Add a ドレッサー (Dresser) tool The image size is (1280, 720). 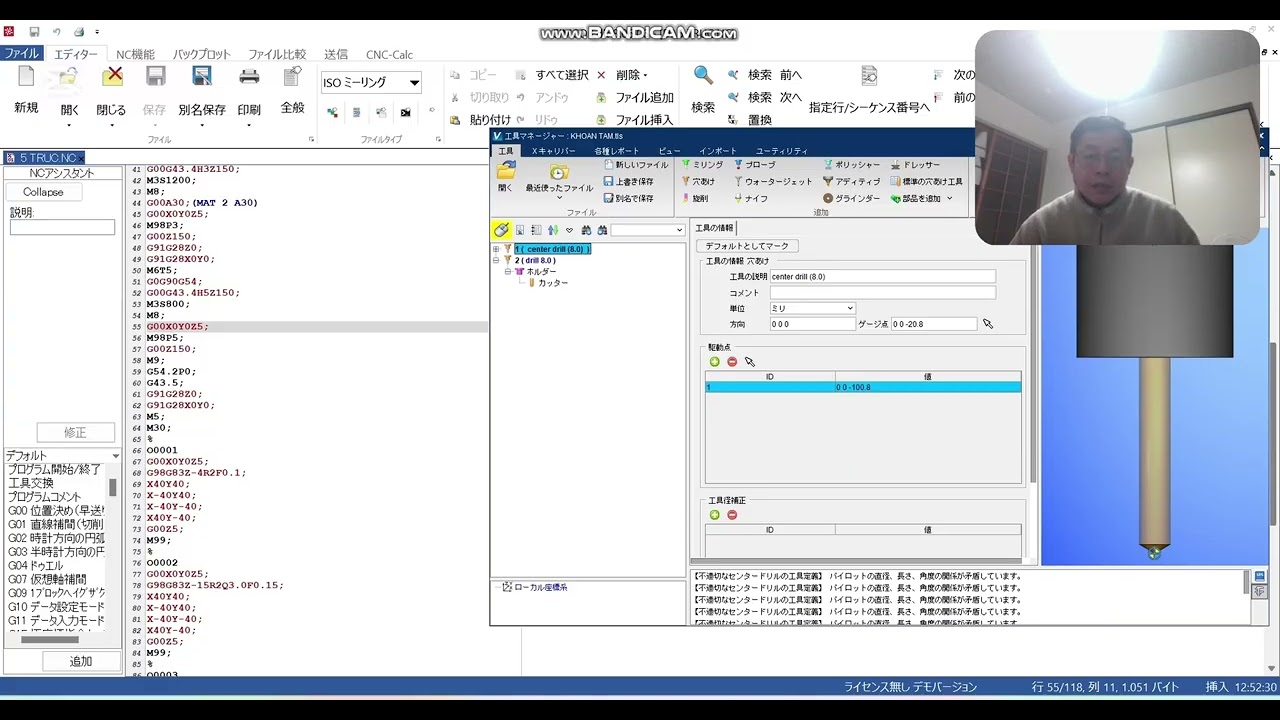pyautogui.click(x=915, y=165)
